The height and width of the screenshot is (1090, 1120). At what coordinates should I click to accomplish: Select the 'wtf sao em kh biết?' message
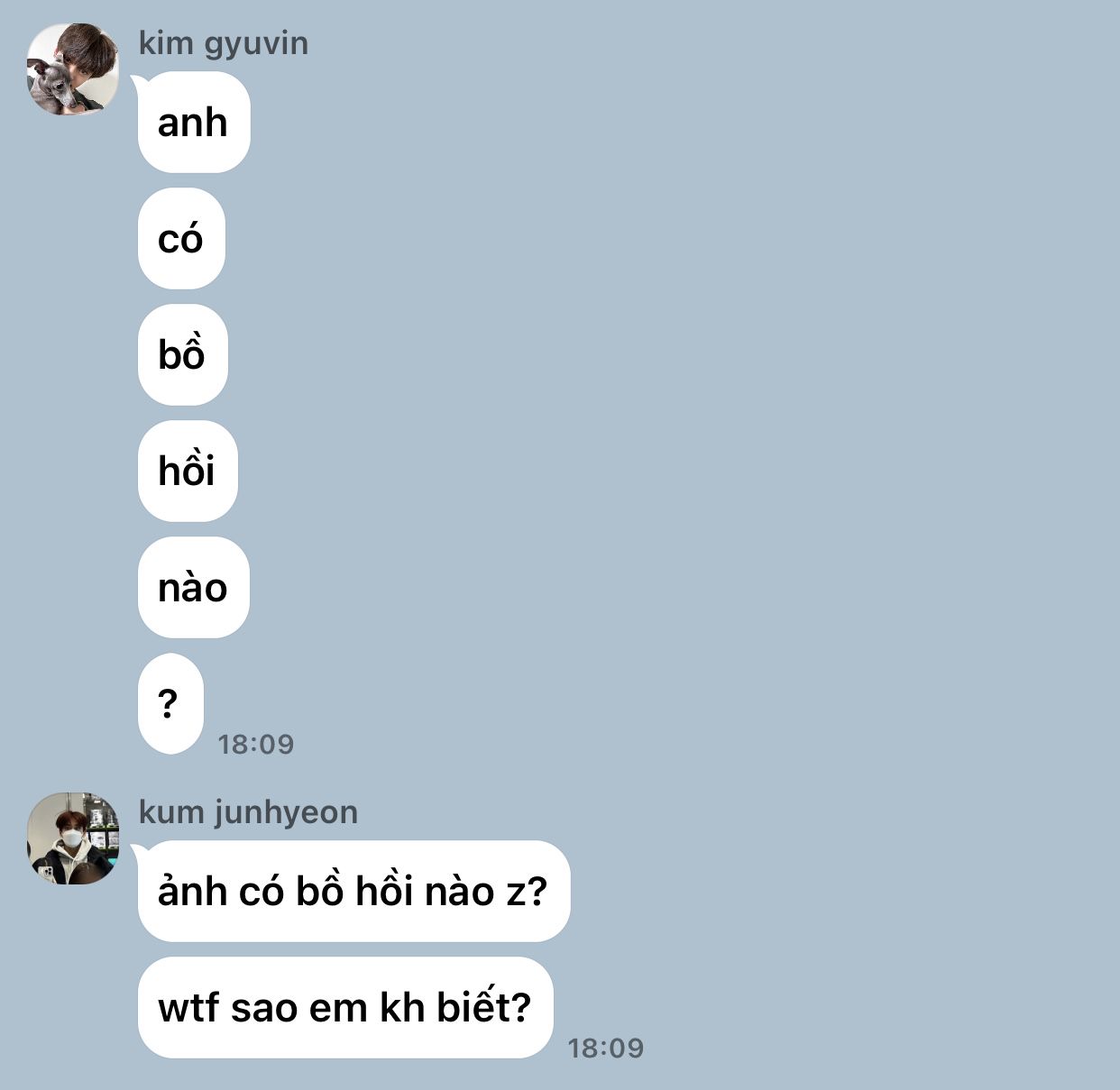pyautogui.click(x=345, y=1008)
